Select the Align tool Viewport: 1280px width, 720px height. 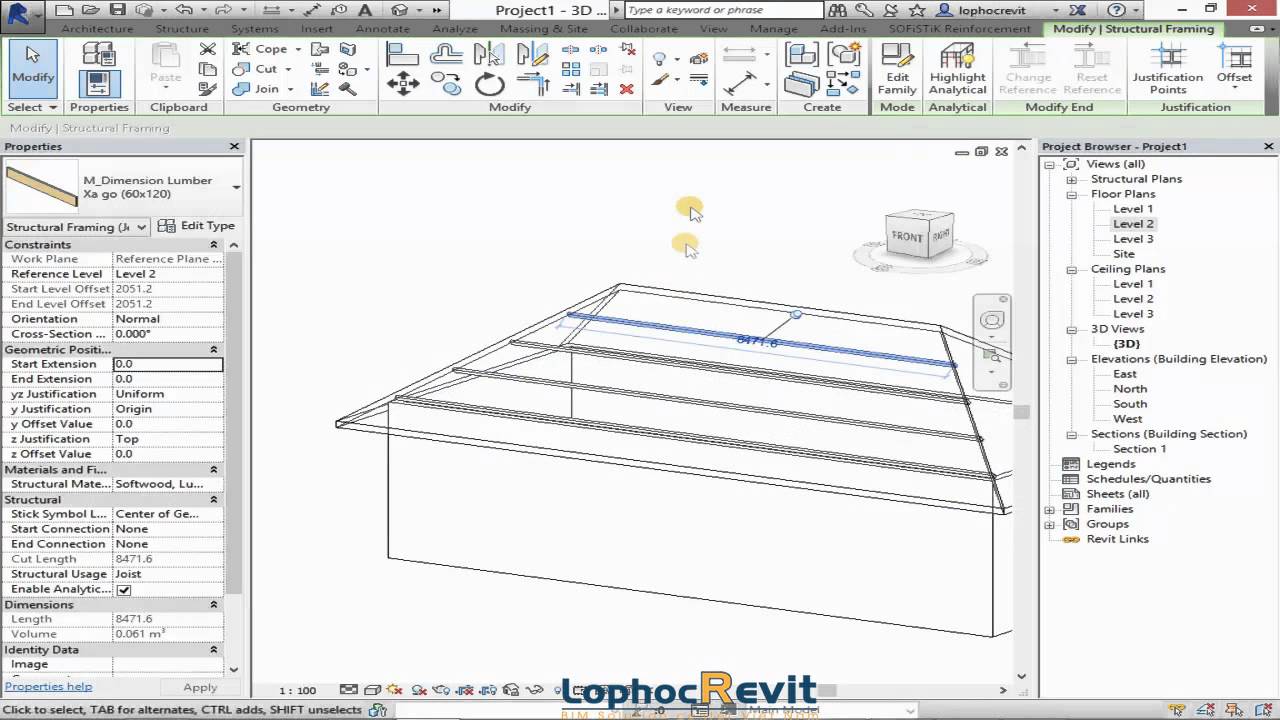pyautogui.click(x=402, y=54)
